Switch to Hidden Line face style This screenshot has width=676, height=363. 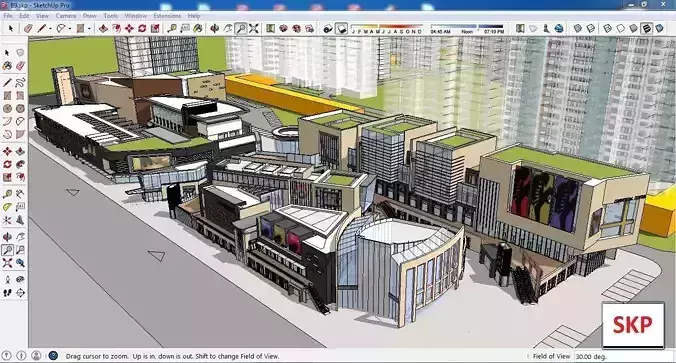[620, 28]
